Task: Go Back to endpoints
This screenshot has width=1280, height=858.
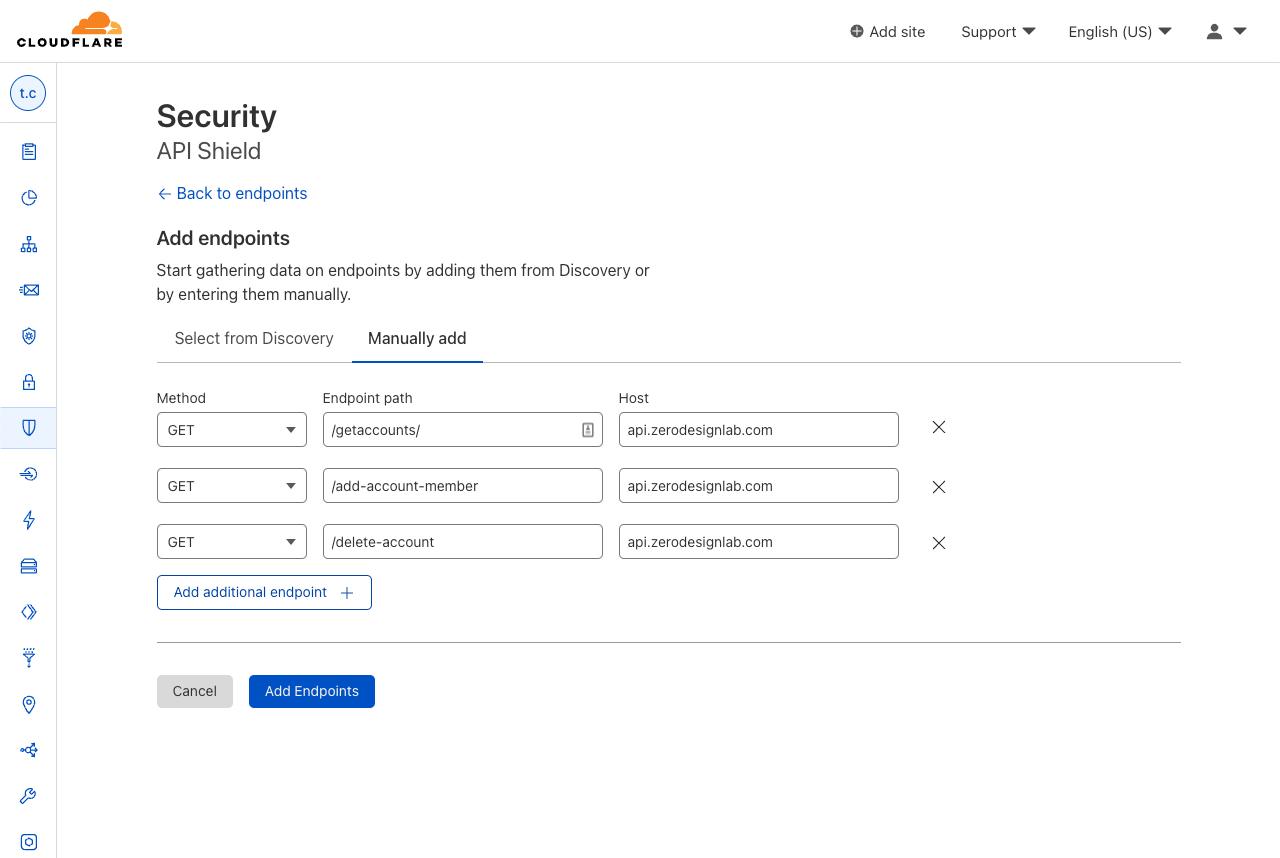Action: click(x=232, y=194)
